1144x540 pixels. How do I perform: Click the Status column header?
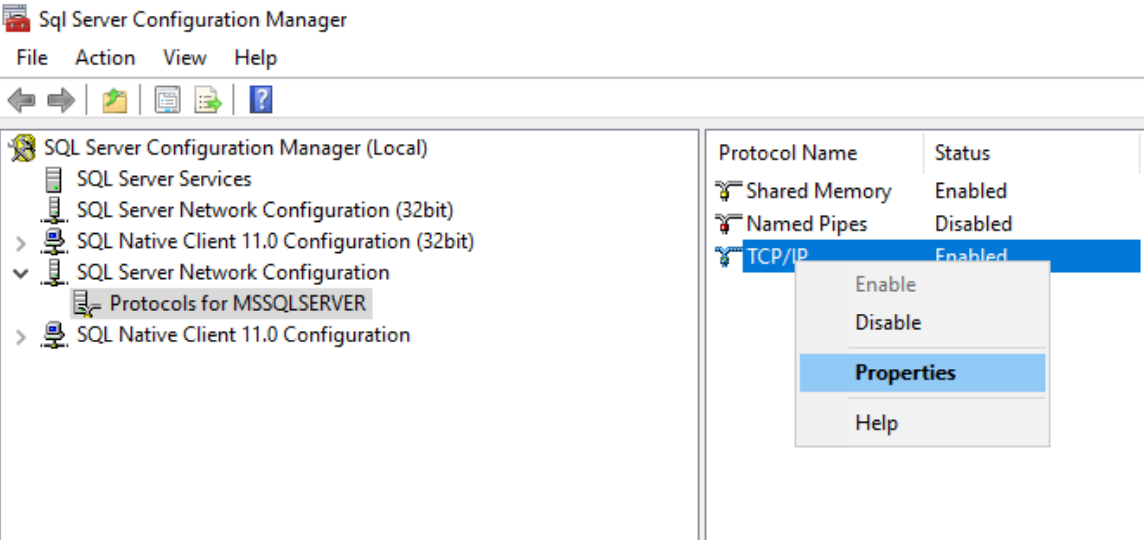pyautogui.click(x=962, y=153)
